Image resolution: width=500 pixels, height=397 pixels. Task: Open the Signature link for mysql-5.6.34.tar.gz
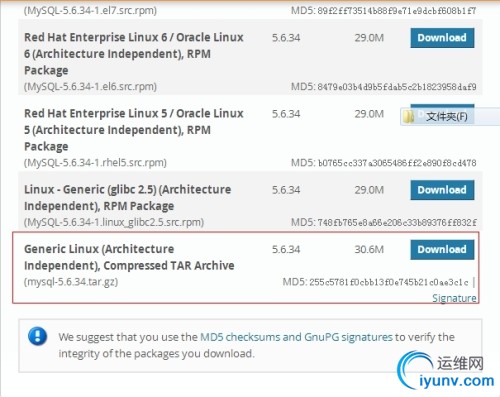(454, 298)
